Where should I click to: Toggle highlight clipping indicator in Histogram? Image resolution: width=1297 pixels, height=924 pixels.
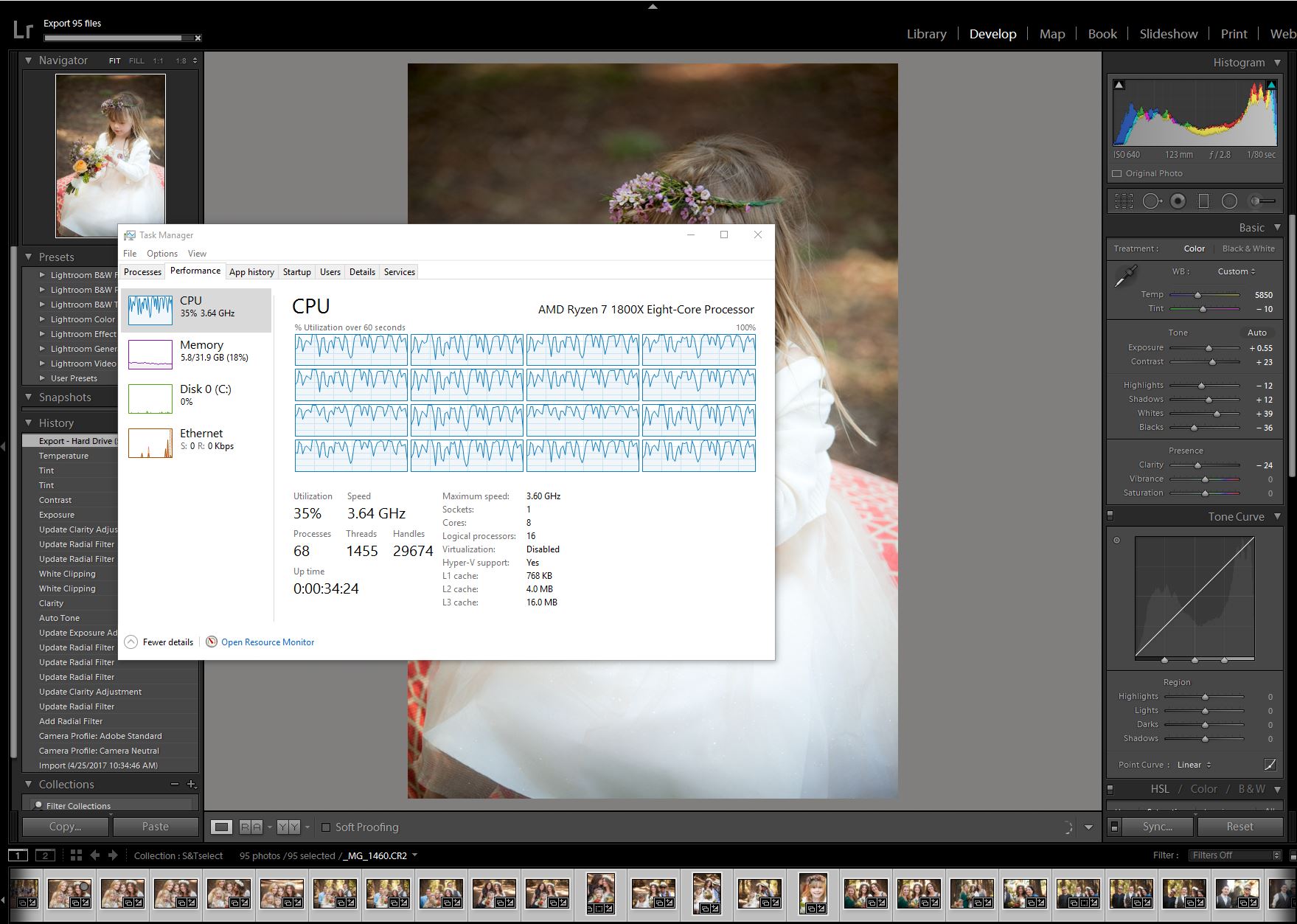point(1271,85)
